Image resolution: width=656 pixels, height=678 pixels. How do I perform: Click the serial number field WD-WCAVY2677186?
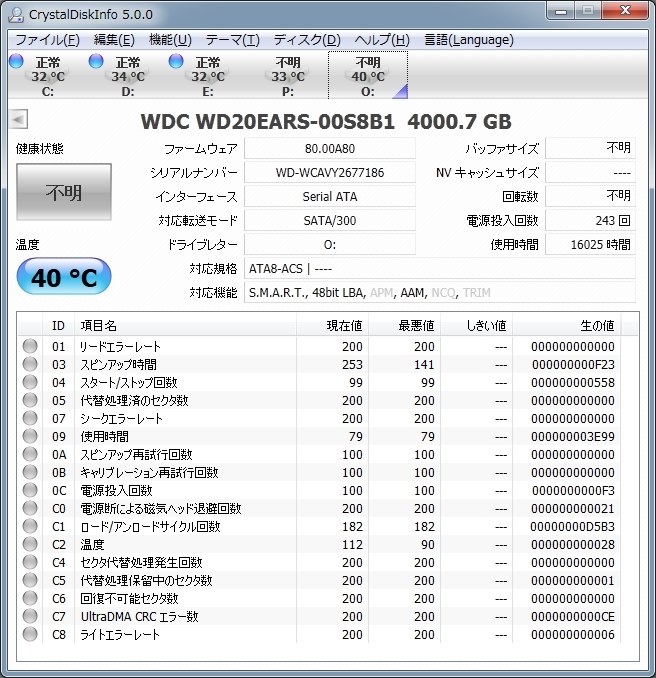tap(330, 173)
